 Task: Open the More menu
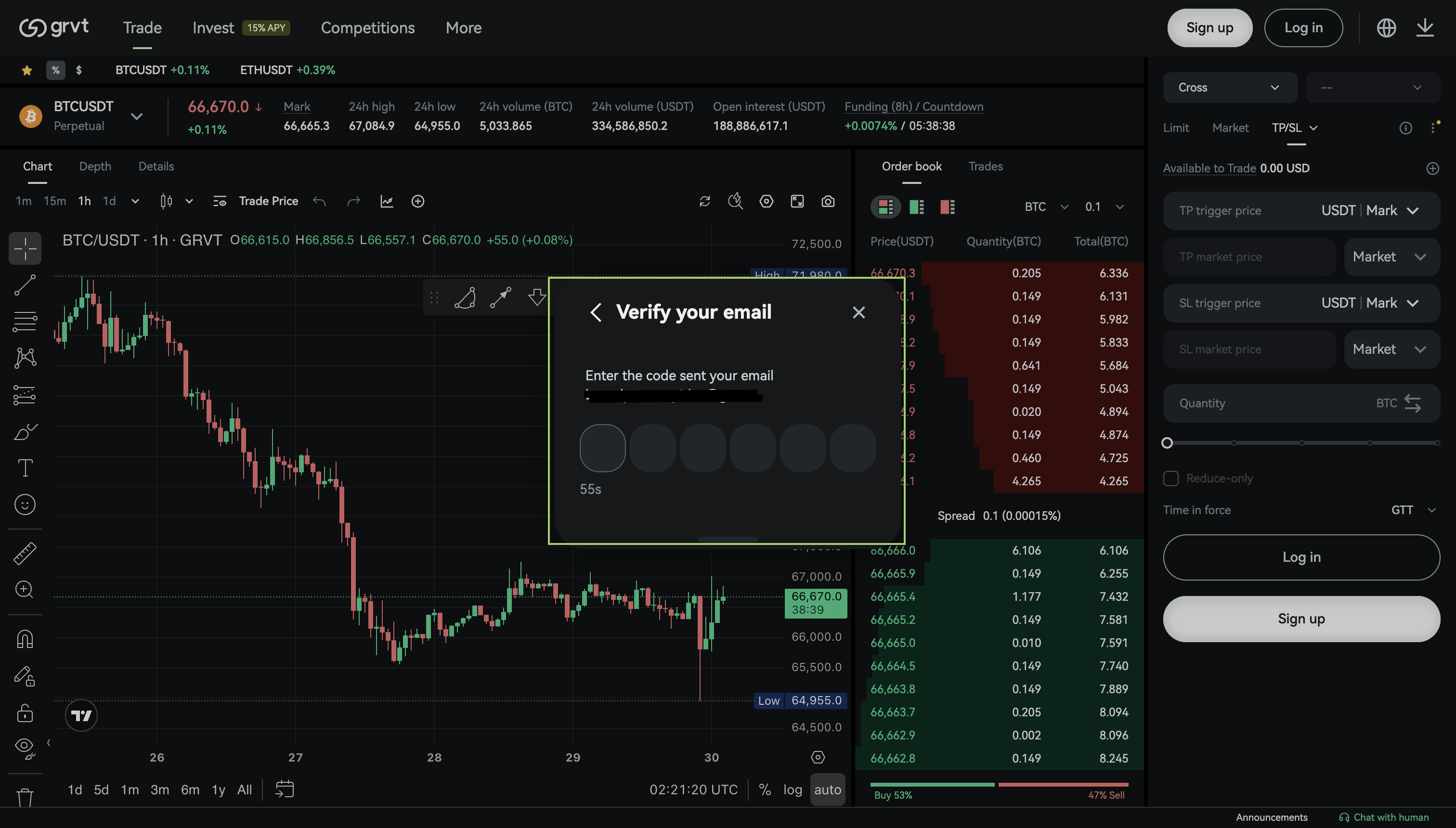[464, 27]
